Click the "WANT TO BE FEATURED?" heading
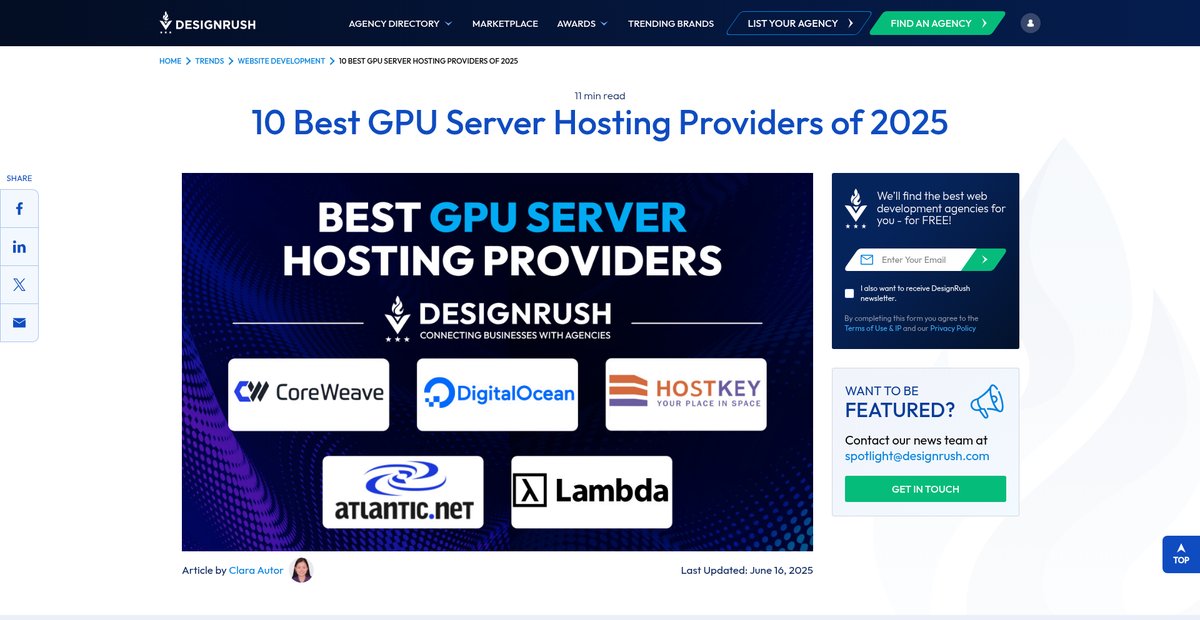1200x620 pixels. click(x=900, y=401)
